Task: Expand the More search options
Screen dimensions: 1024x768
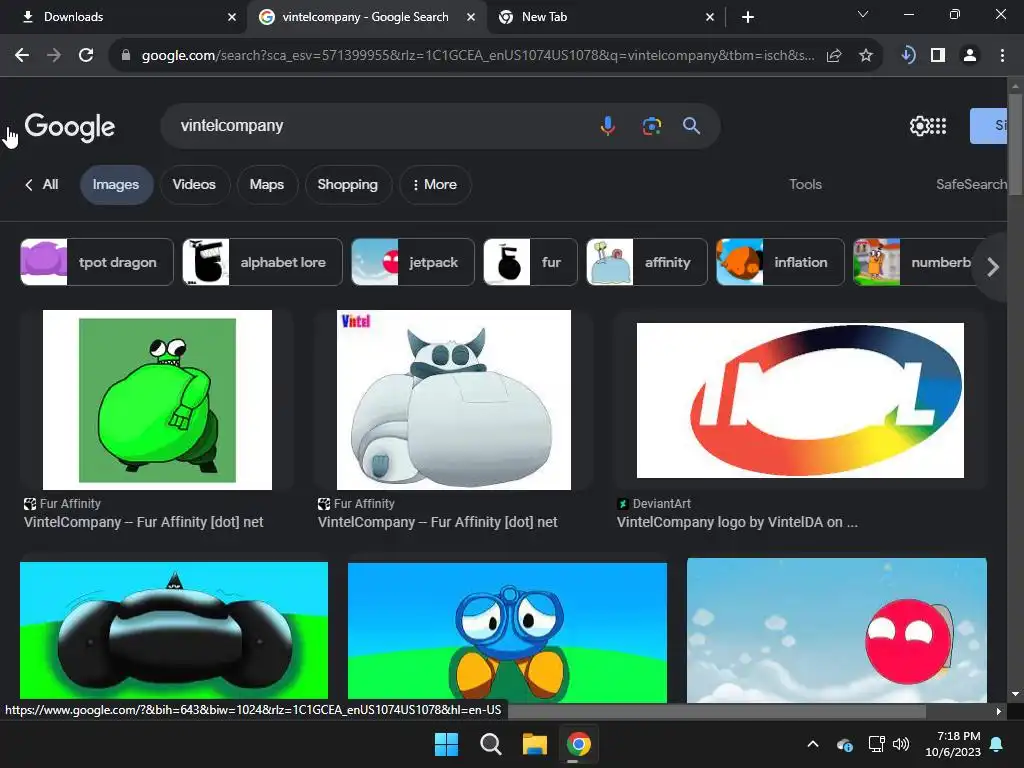Action: pyautogui.click(x=434, y=185)
